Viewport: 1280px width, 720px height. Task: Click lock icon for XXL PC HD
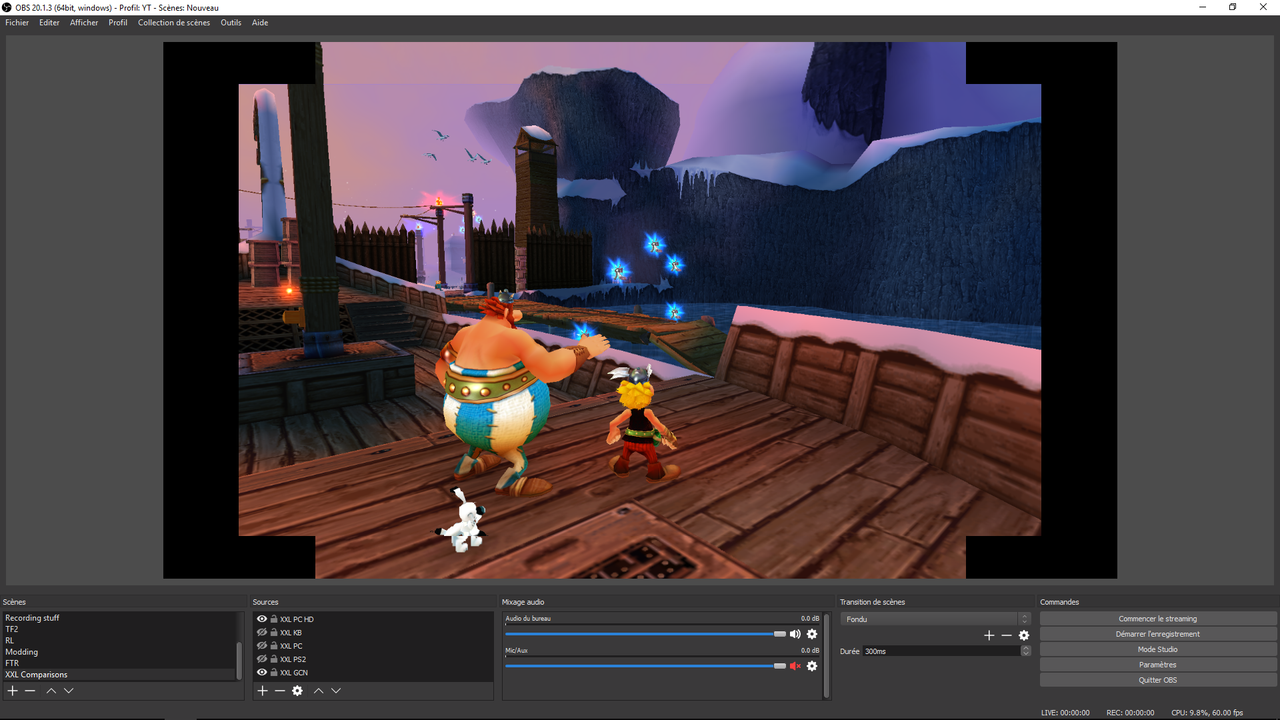[274, 619]
